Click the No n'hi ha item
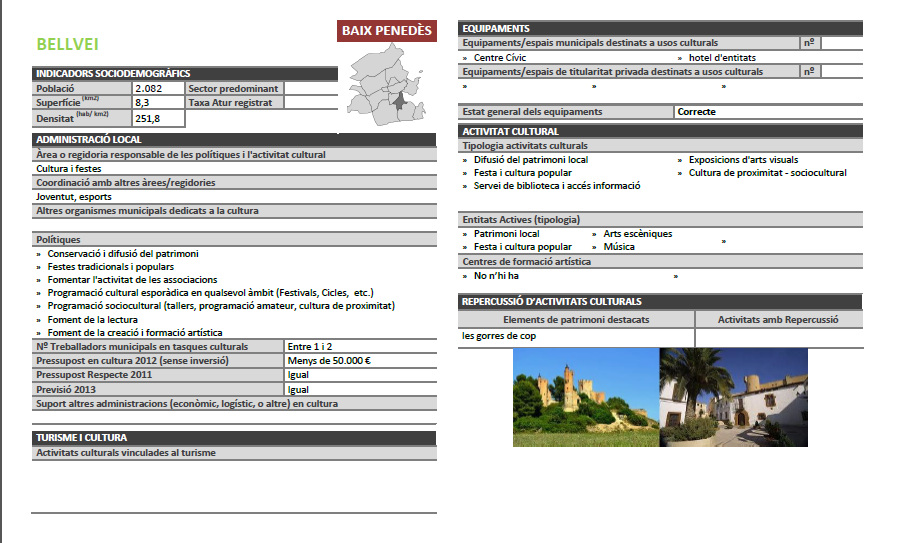The image size is (906, 543). point(496,276)
